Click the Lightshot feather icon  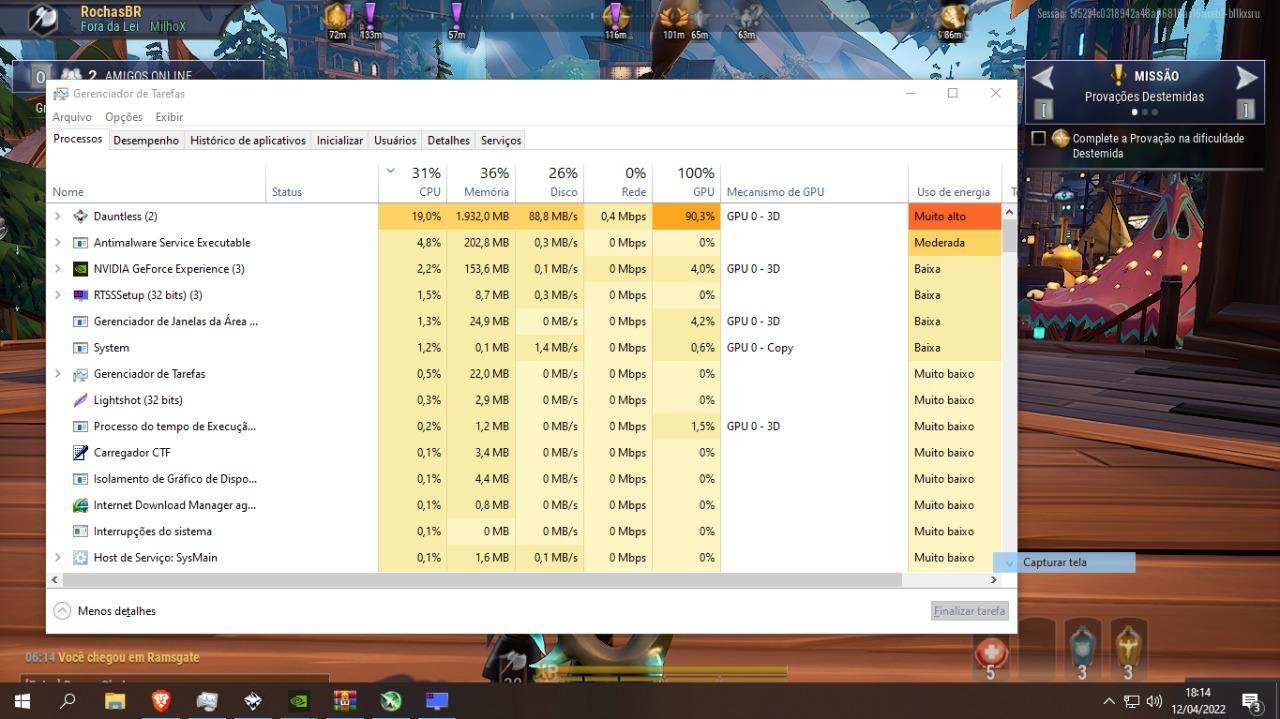click(x=80, y=400)
